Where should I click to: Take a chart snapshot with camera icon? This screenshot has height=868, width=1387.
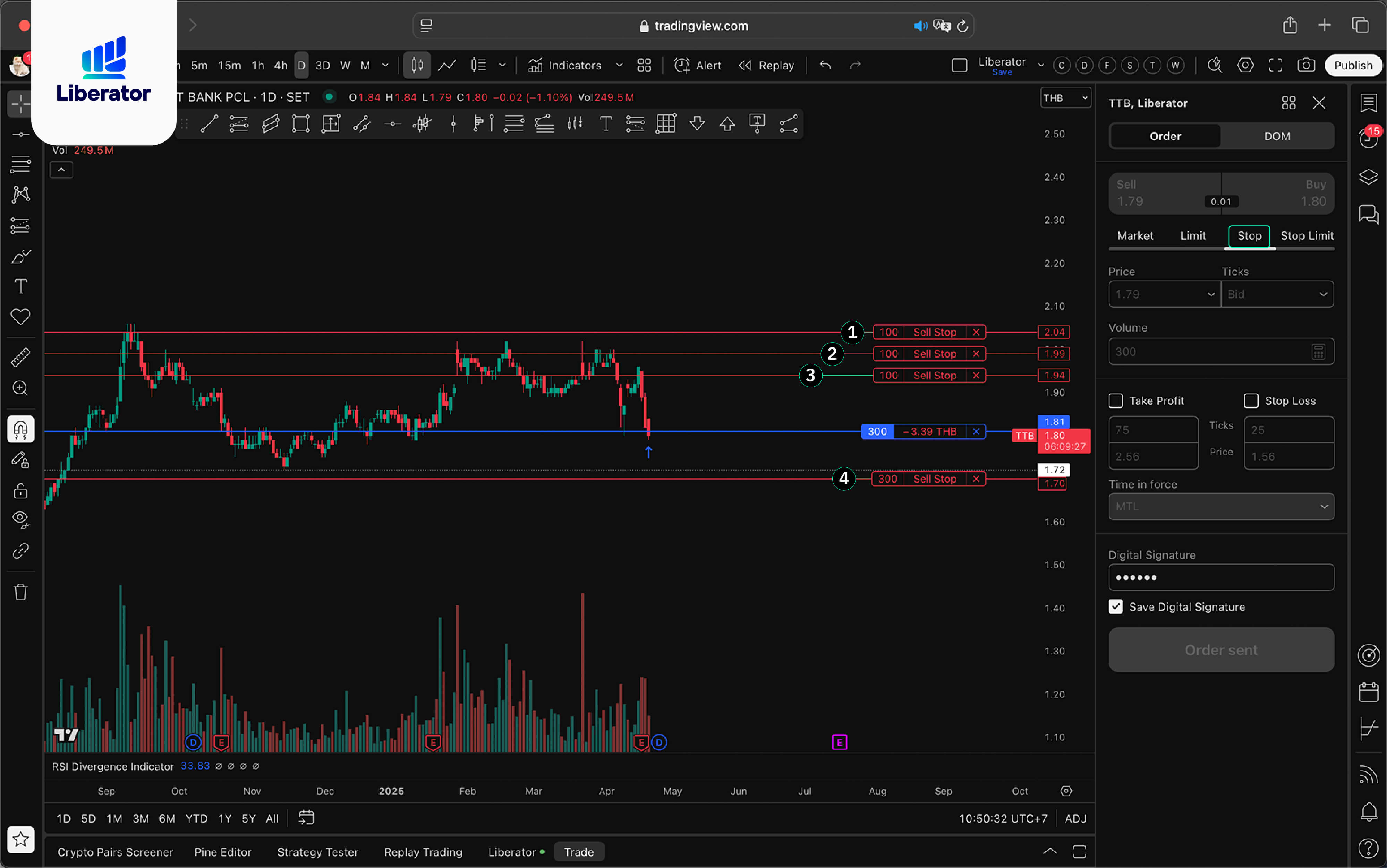tap(1306, 66)
